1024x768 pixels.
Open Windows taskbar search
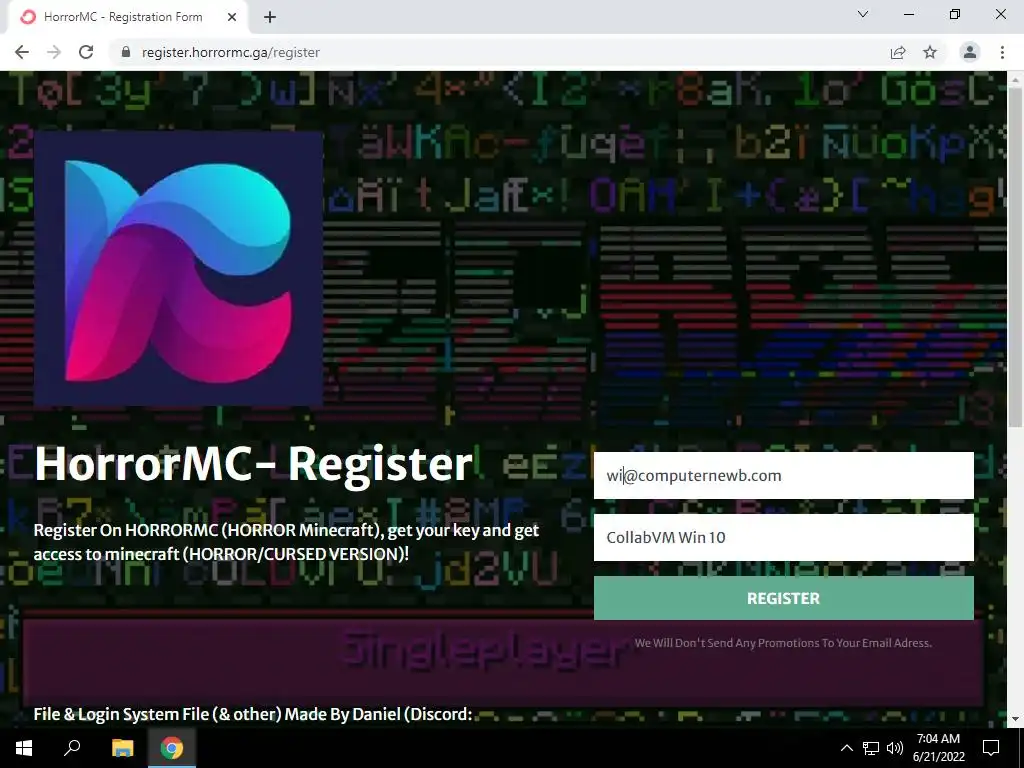72,748
